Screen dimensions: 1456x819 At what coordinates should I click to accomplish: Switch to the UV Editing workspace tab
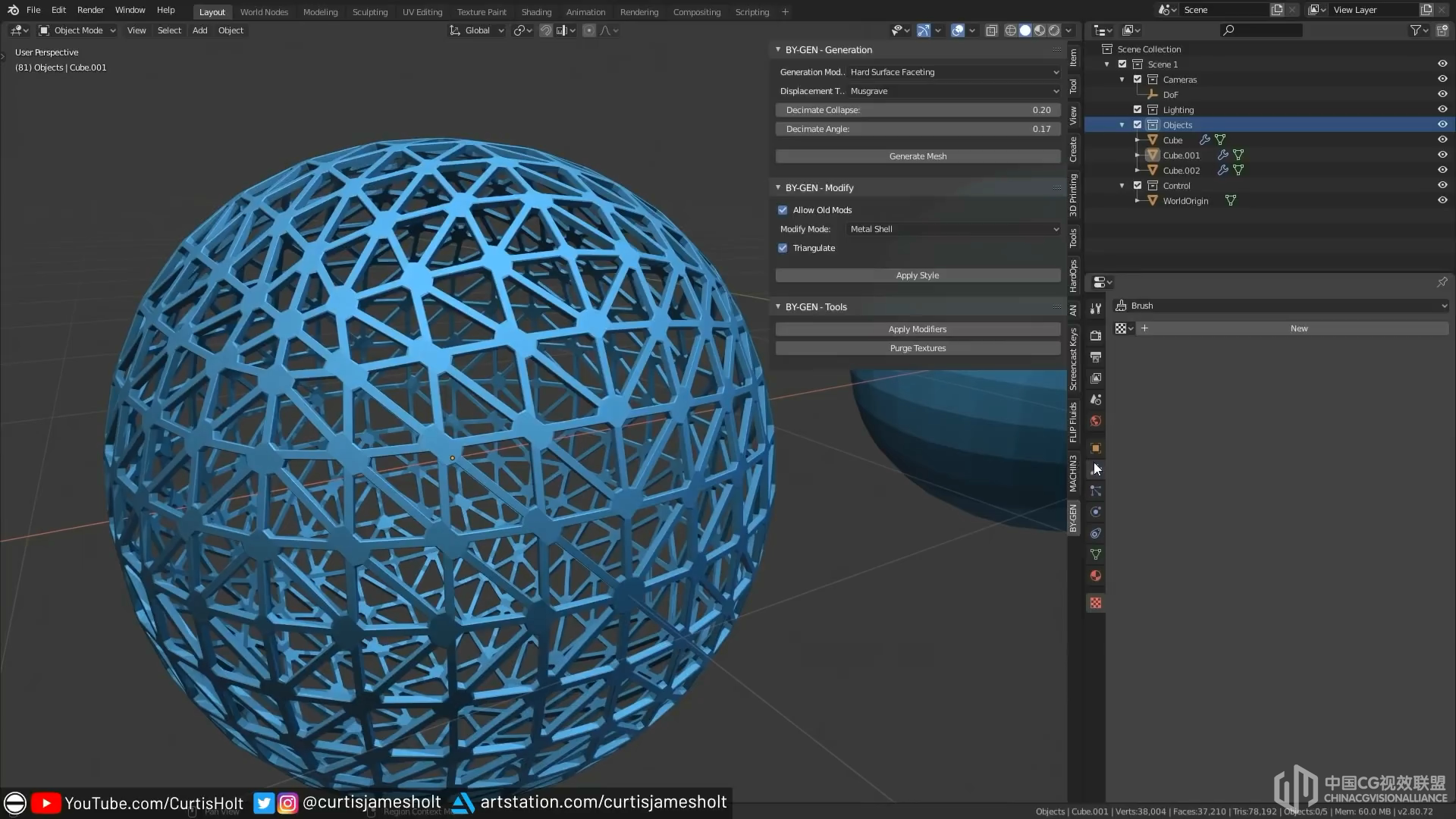[x=422, y=12]
